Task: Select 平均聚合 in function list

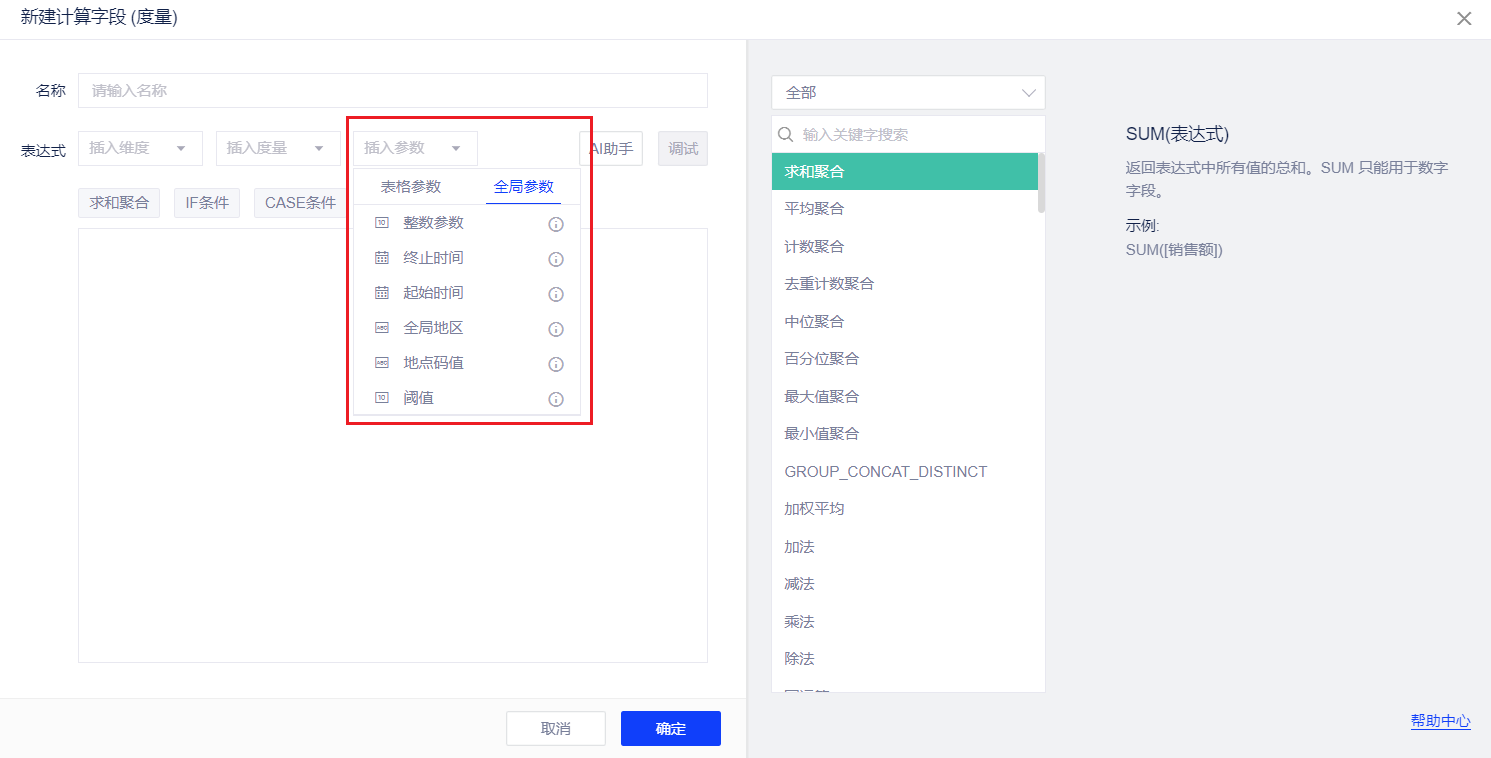Action: pos(814,209)
